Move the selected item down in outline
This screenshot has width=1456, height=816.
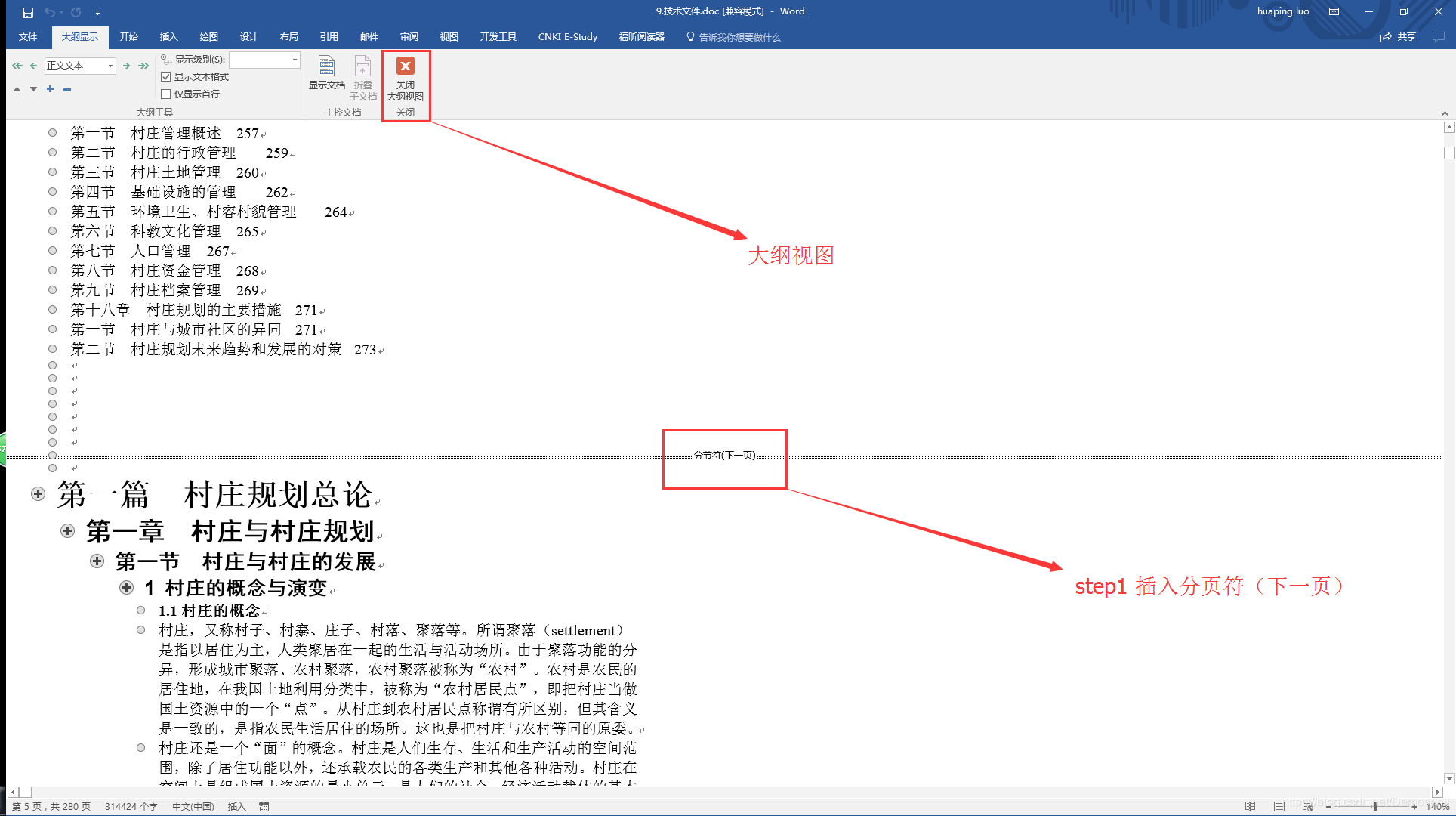tap(33, 89)
